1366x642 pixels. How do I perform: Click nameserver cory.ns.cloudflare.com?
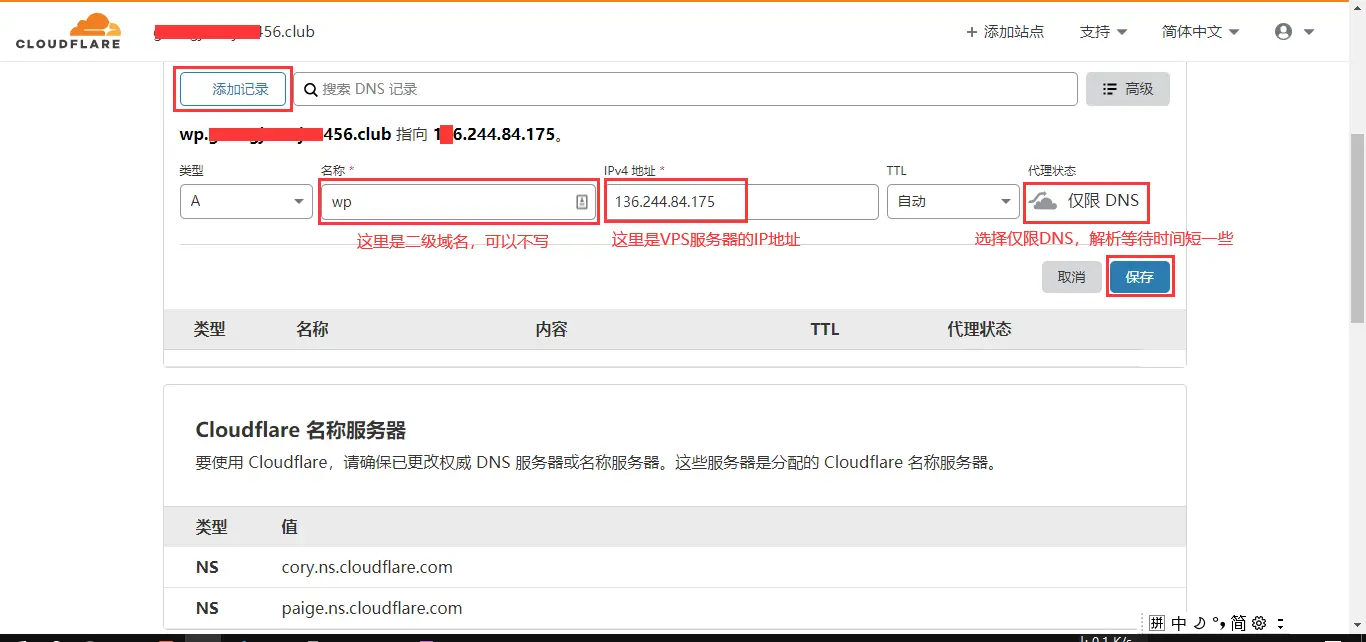click(x=367, y=567)
